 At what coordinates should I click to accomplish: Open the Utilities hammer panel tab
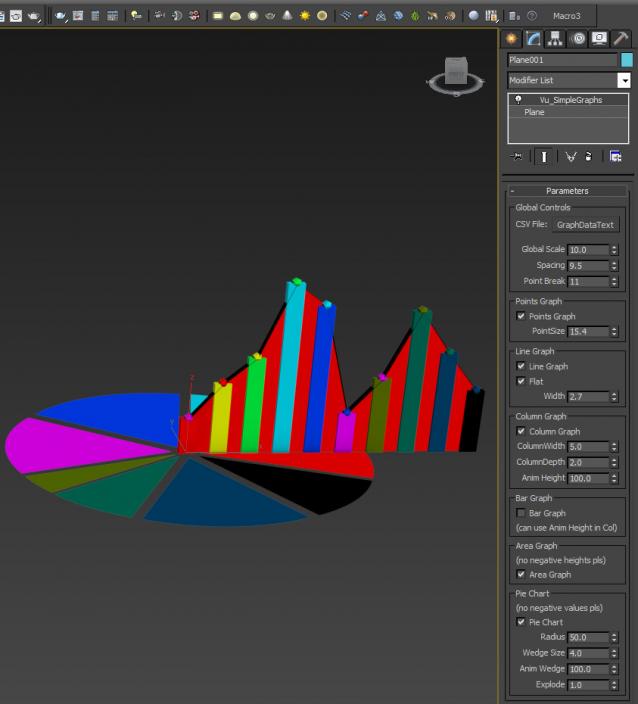[621, 38]
